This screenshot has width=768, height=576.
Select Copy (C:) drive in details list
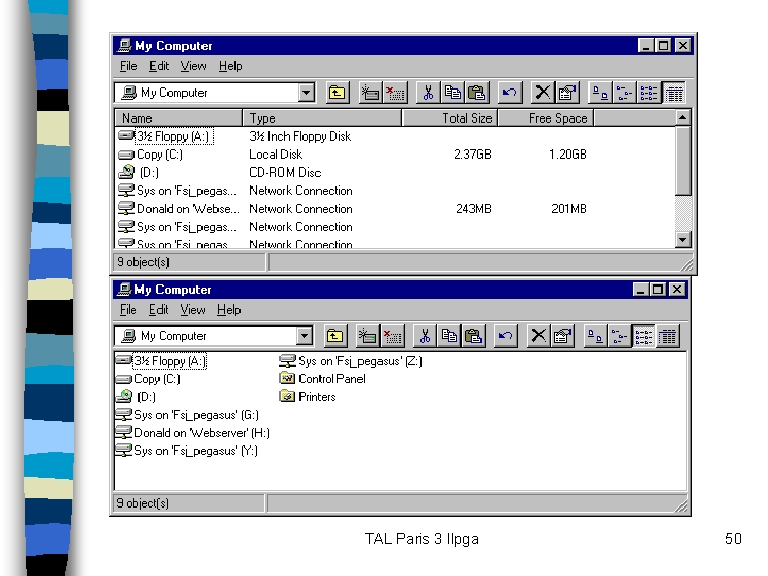coord(159,155)
